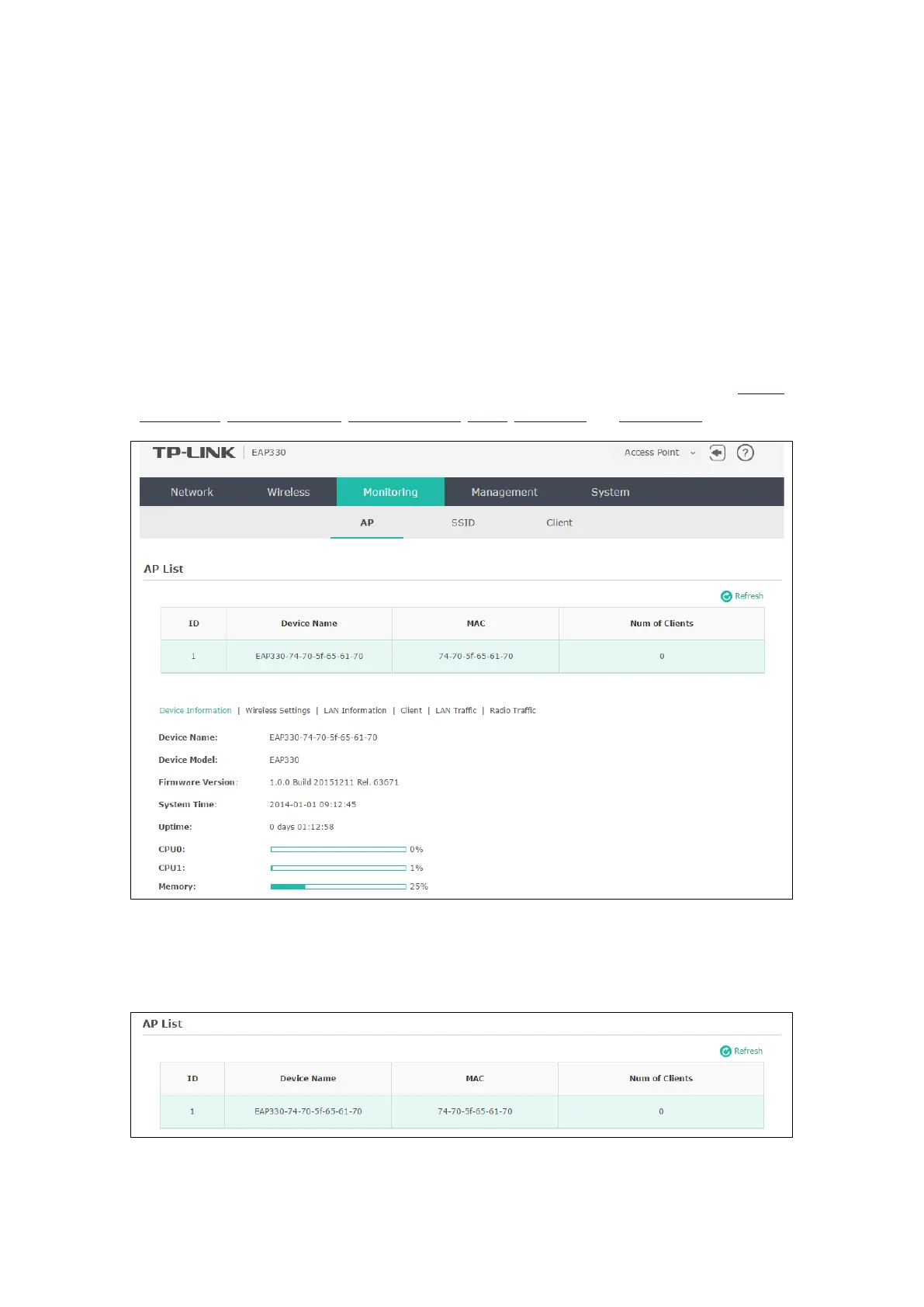Click the TP-LINK logo
Viewport: 924px width, 1307px height.
(x=194, y=452)
